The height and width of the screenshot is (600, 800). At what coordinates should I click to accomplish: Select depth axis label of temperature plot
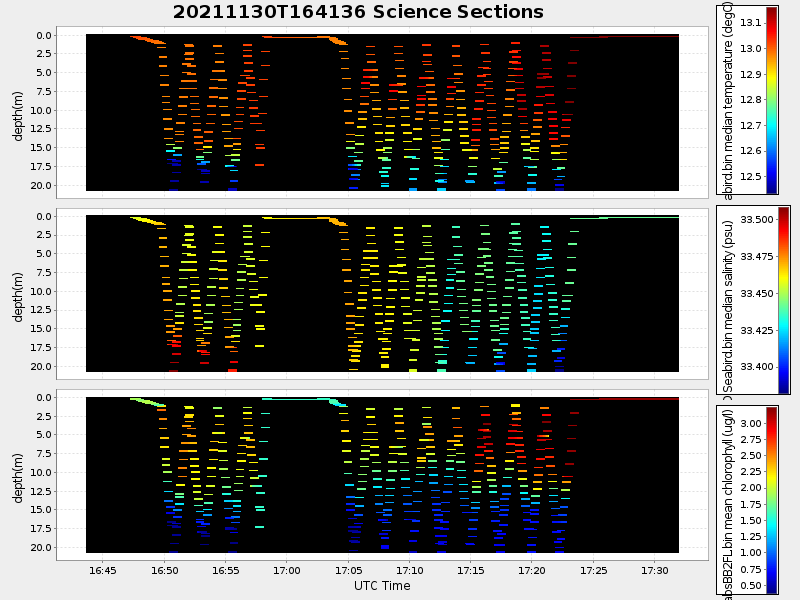click(19, 111)
